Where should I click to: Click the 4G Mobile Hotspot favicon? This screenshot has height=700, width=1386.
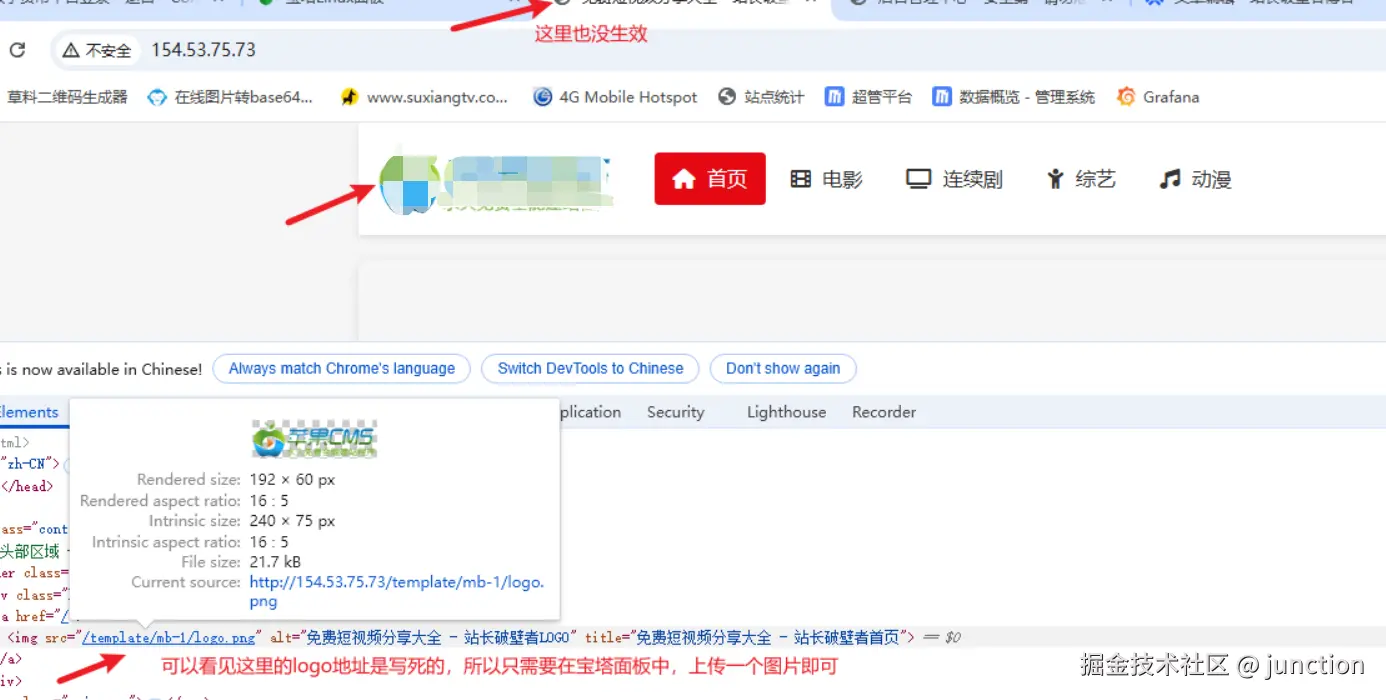[543, 97]
